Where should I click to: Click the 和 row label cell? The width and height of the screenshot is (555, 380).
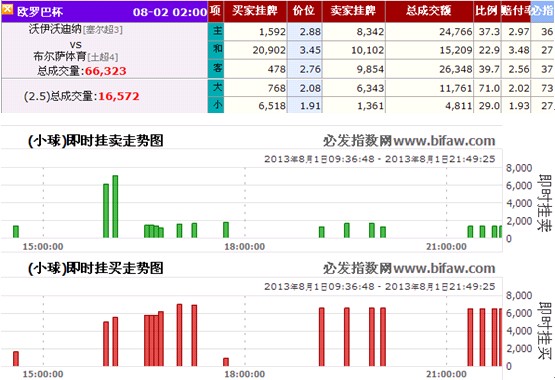click(x=216, y=50)
